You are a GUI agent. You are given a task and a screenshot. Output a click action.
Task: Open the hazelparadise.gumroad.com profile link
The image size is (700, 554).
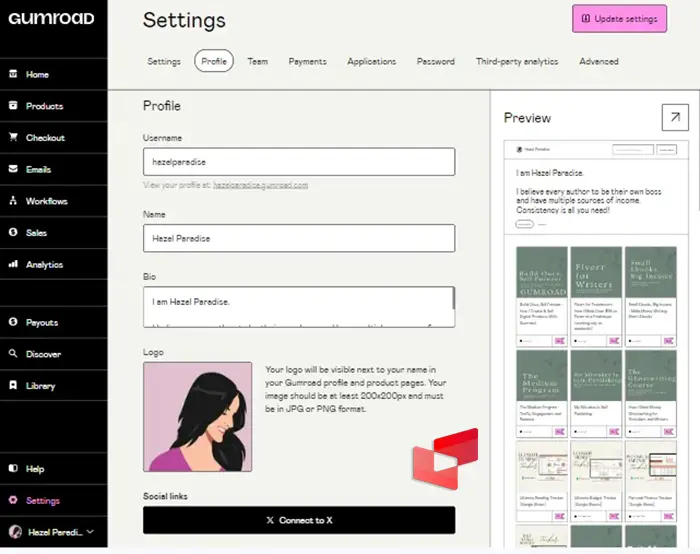pos(260,186)
